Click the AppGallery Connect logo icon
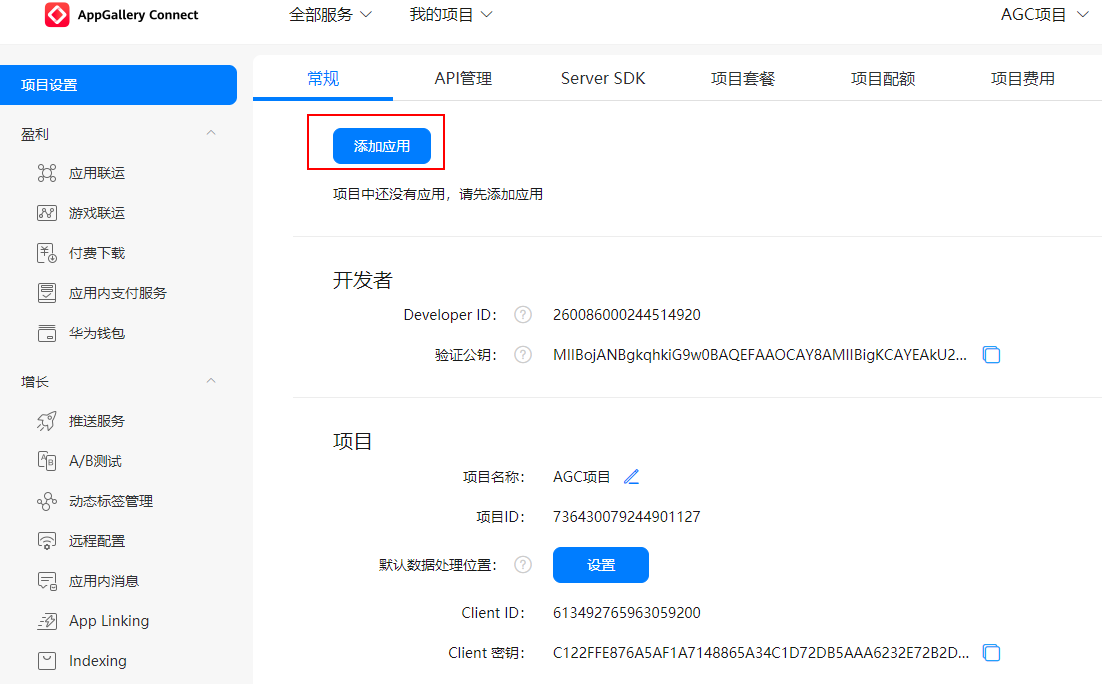 [57, 15]
